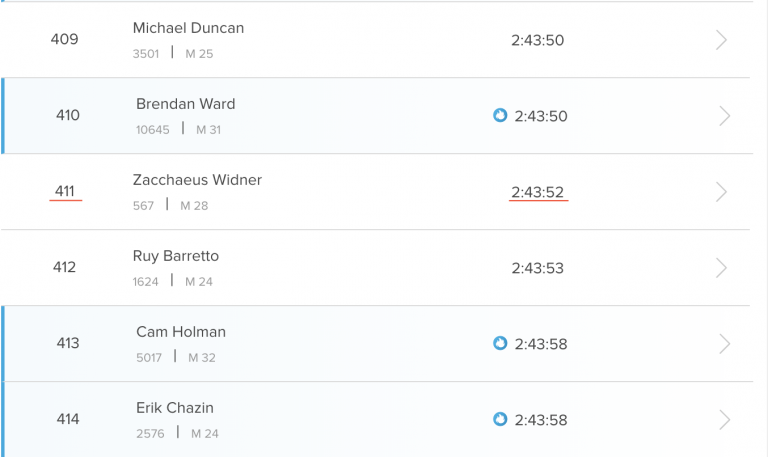Expand Michael Duncan's result with the chevron
This screenshot has width=768, height=457.
722,40
